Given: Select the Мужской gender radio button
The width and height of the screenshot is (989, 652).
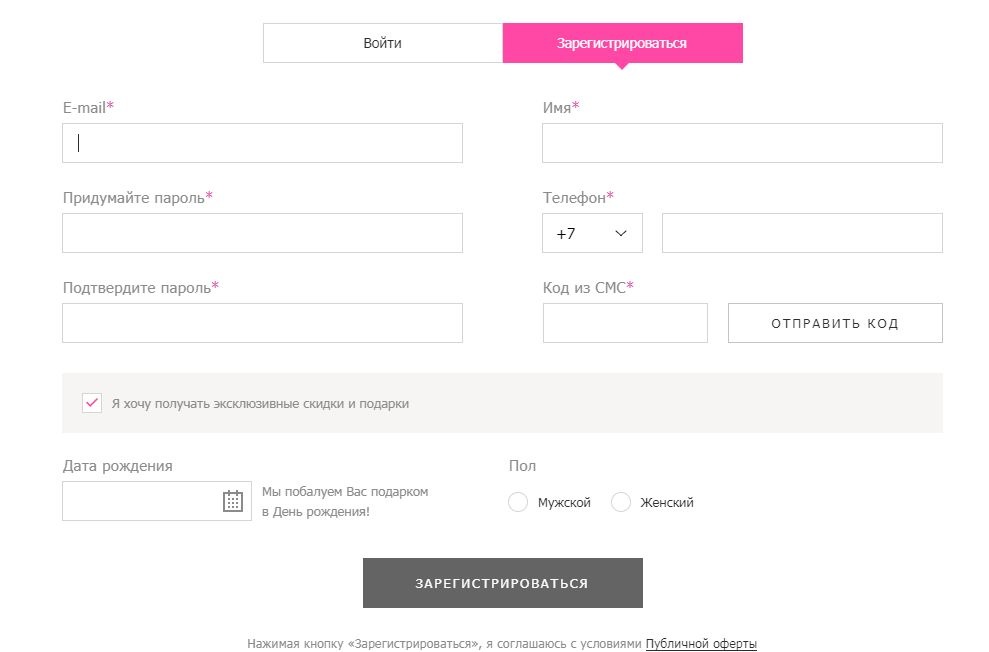Looking at the screenshot, I should (518, 502).
